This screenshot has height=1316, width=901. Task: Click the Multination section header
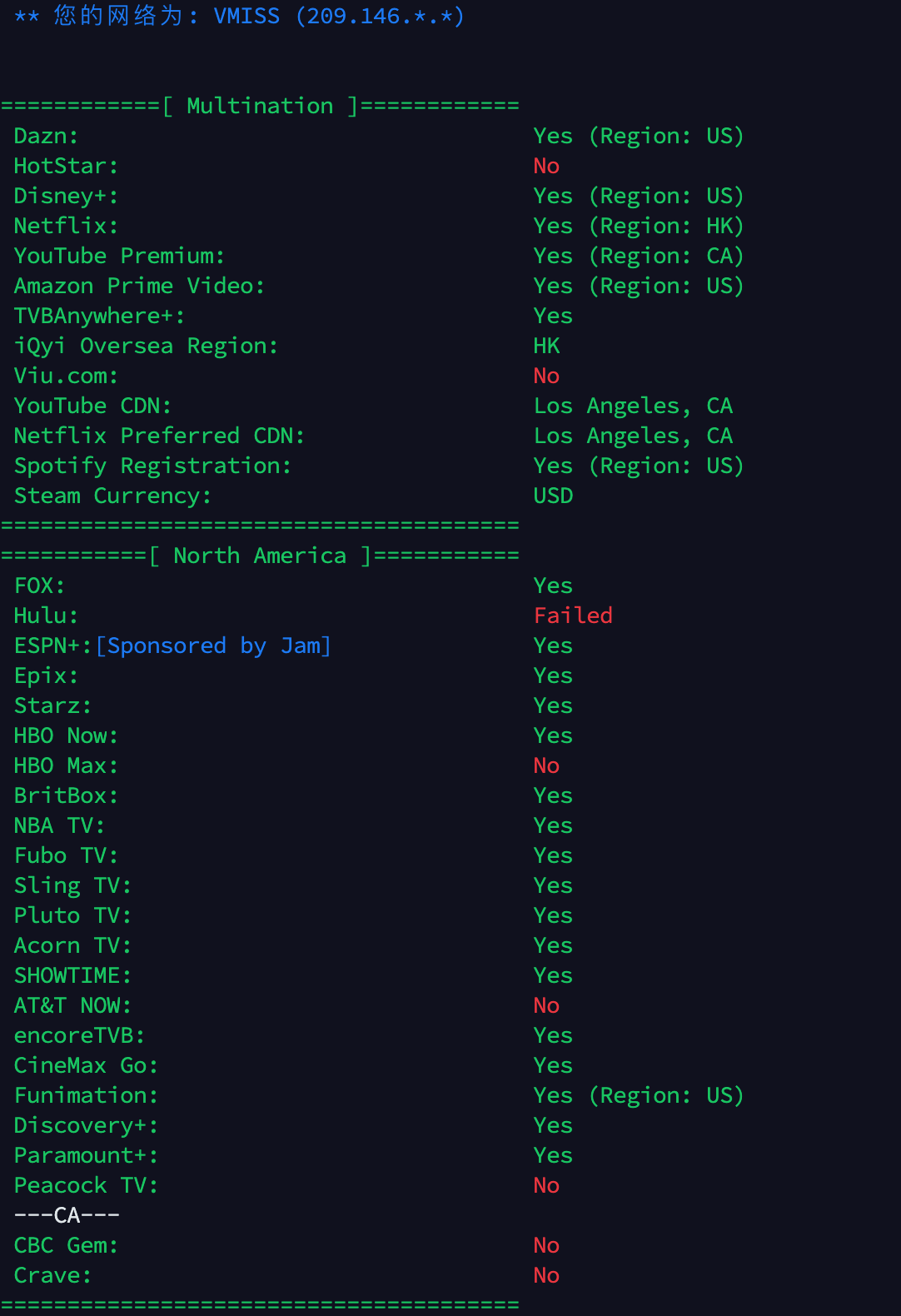pos(260,107)
